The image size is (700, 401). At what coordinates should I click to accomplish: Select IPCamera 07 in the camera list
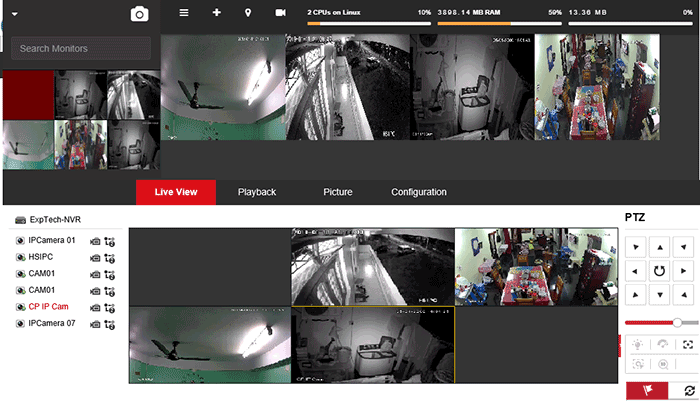pos(52,323)
